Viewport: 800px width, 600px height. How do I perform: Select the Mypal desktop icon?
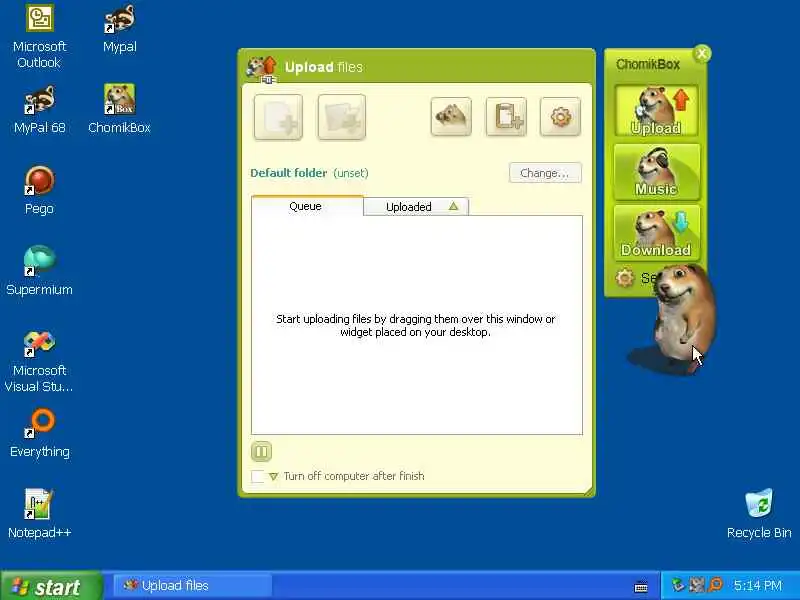coord(119,29)
